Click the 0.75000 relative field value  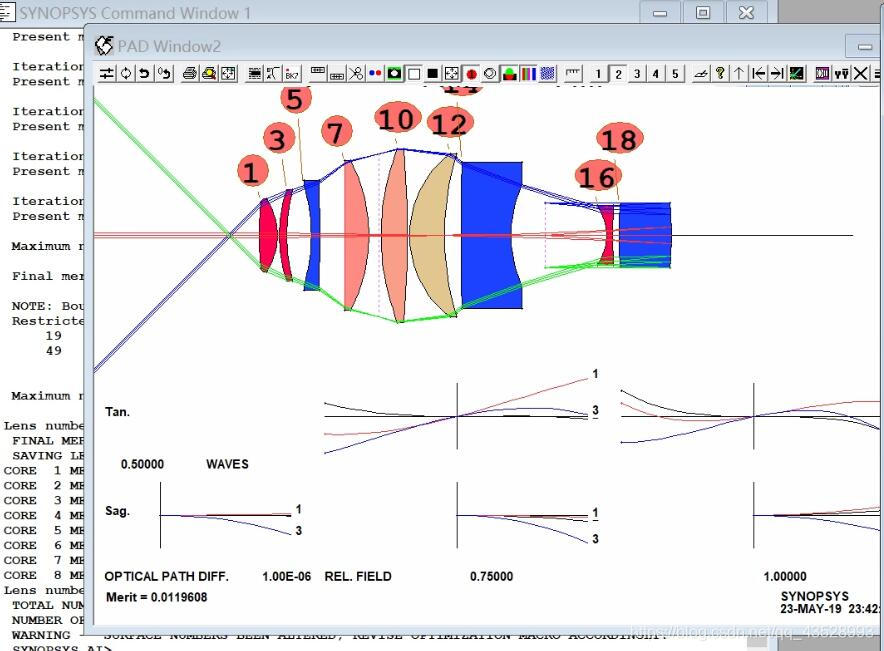(x=492, y=577)
